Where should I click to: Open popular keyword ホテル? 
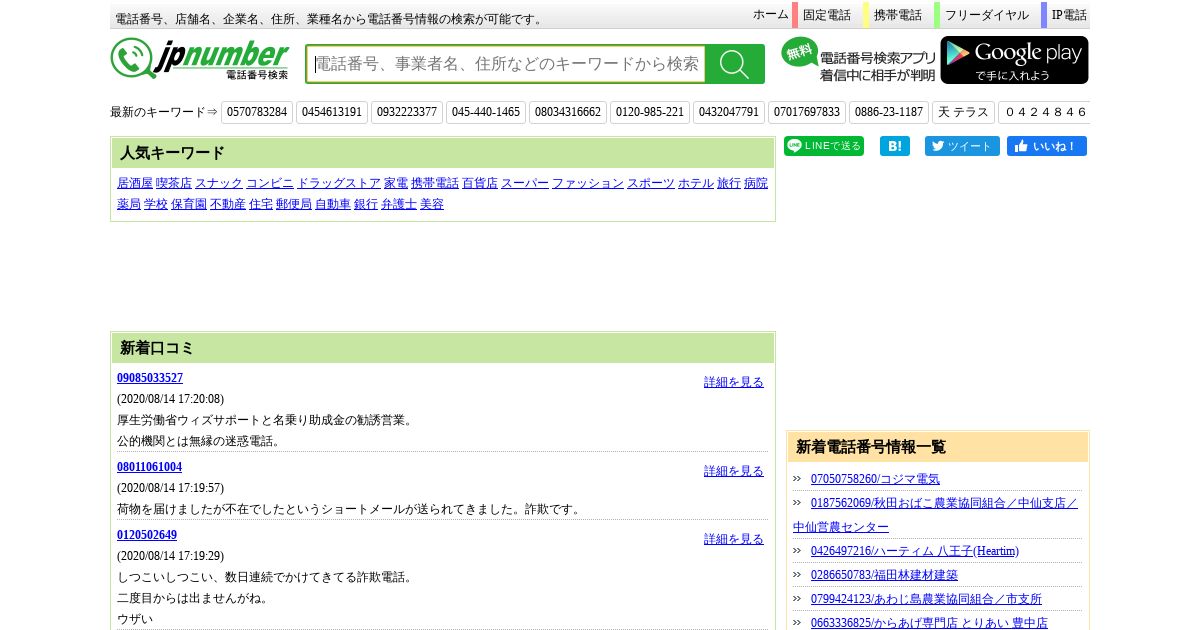[x=696, y=183]
